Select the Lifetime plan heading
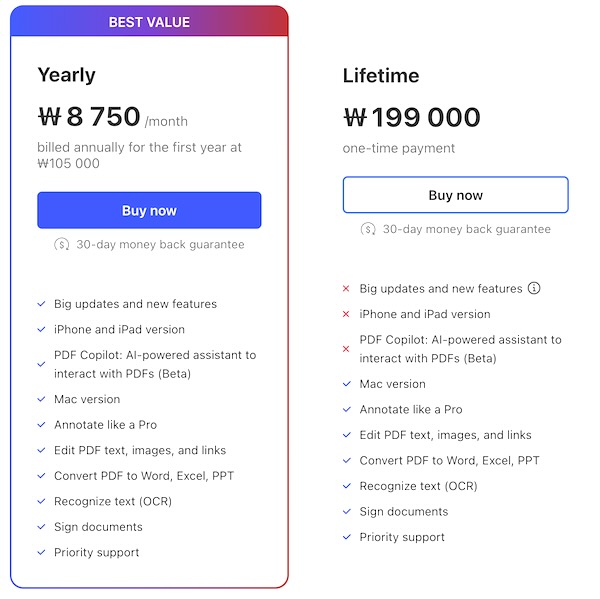 tap(381, 75)
